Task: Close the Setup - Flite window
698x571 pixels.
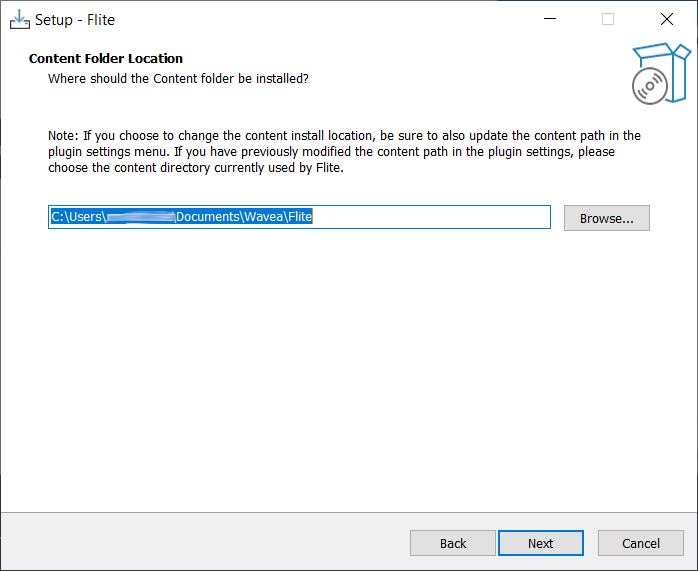Action: 666,19
